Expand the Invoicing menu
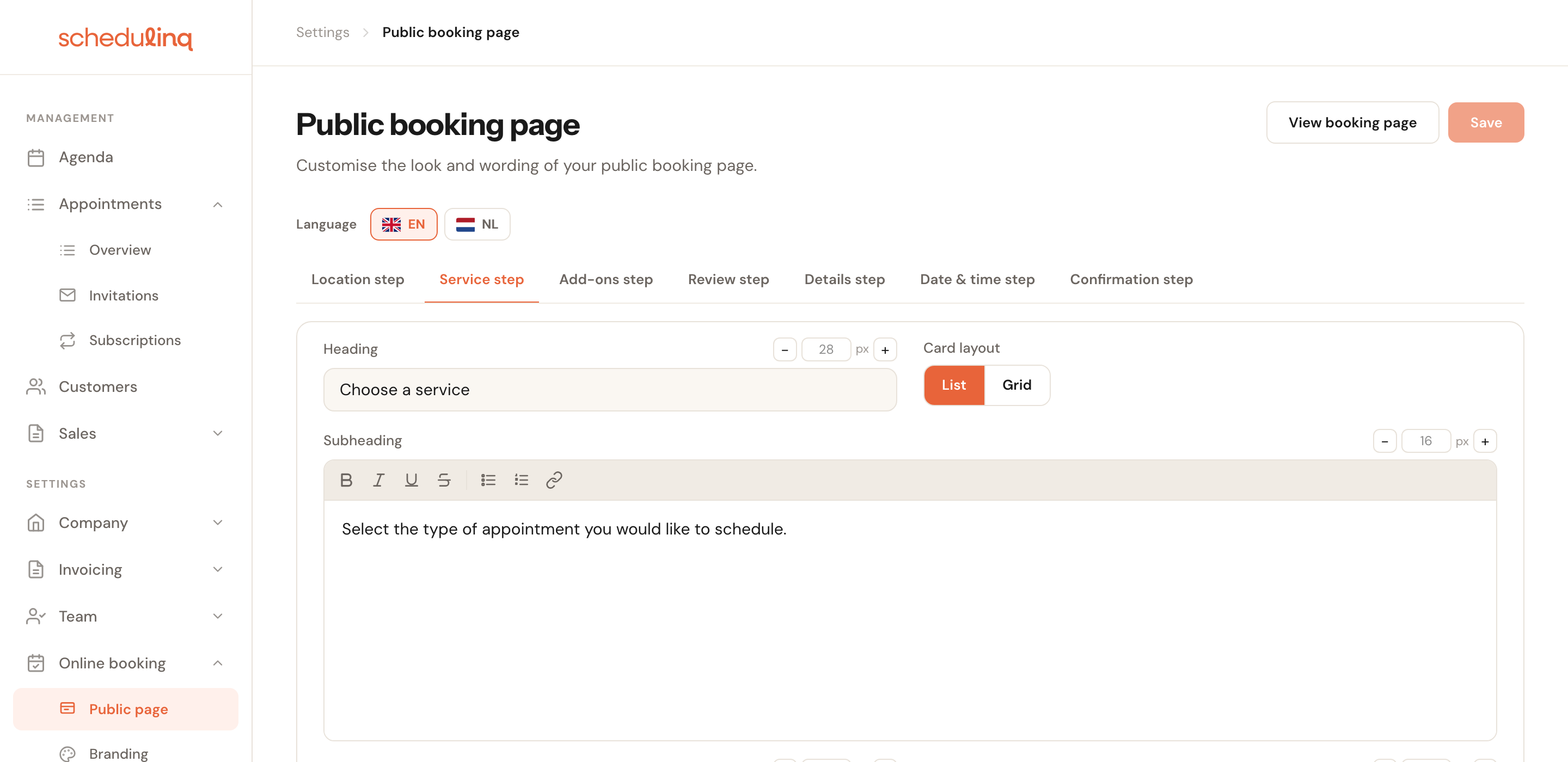The image size is (1568, 762). pos(217,570)
